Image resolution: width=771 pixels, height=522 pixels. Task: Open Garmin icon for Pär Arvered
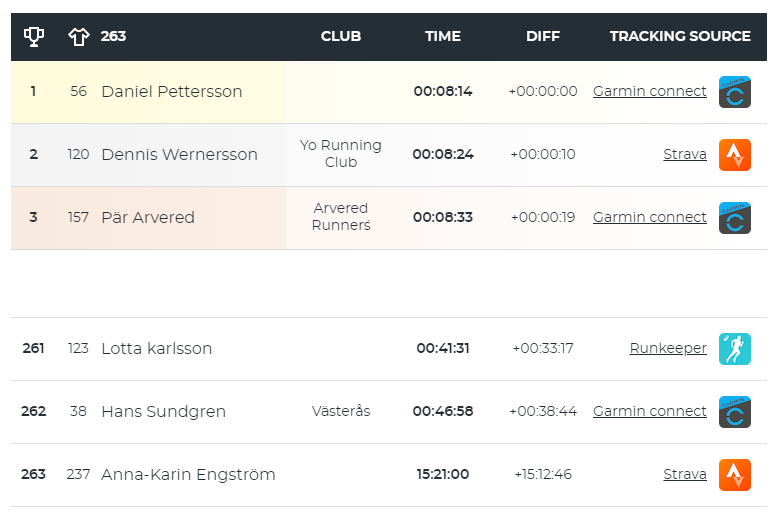(735, 218)
